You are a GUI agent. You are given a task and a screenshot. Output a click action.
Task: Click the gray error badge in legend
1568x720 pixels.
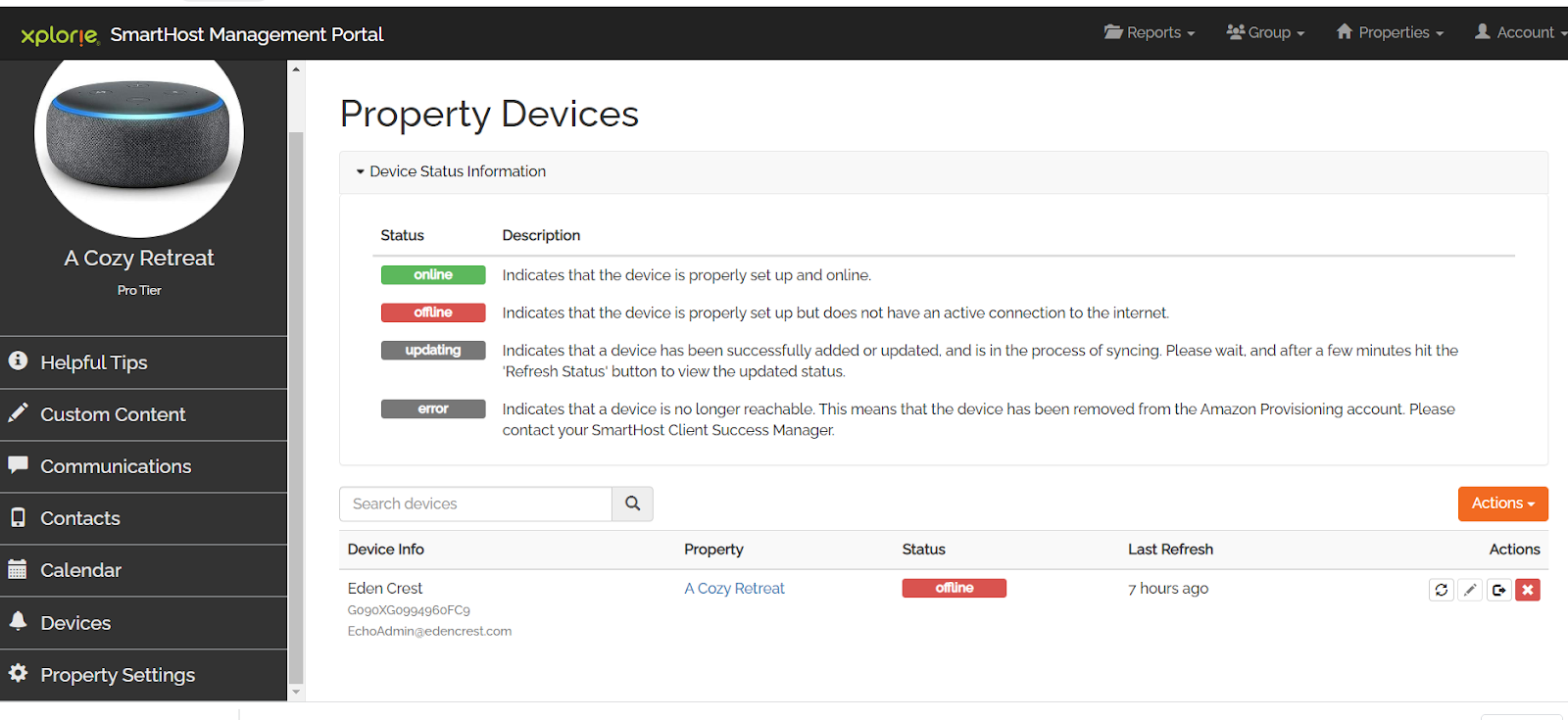(x=433, y=408)
